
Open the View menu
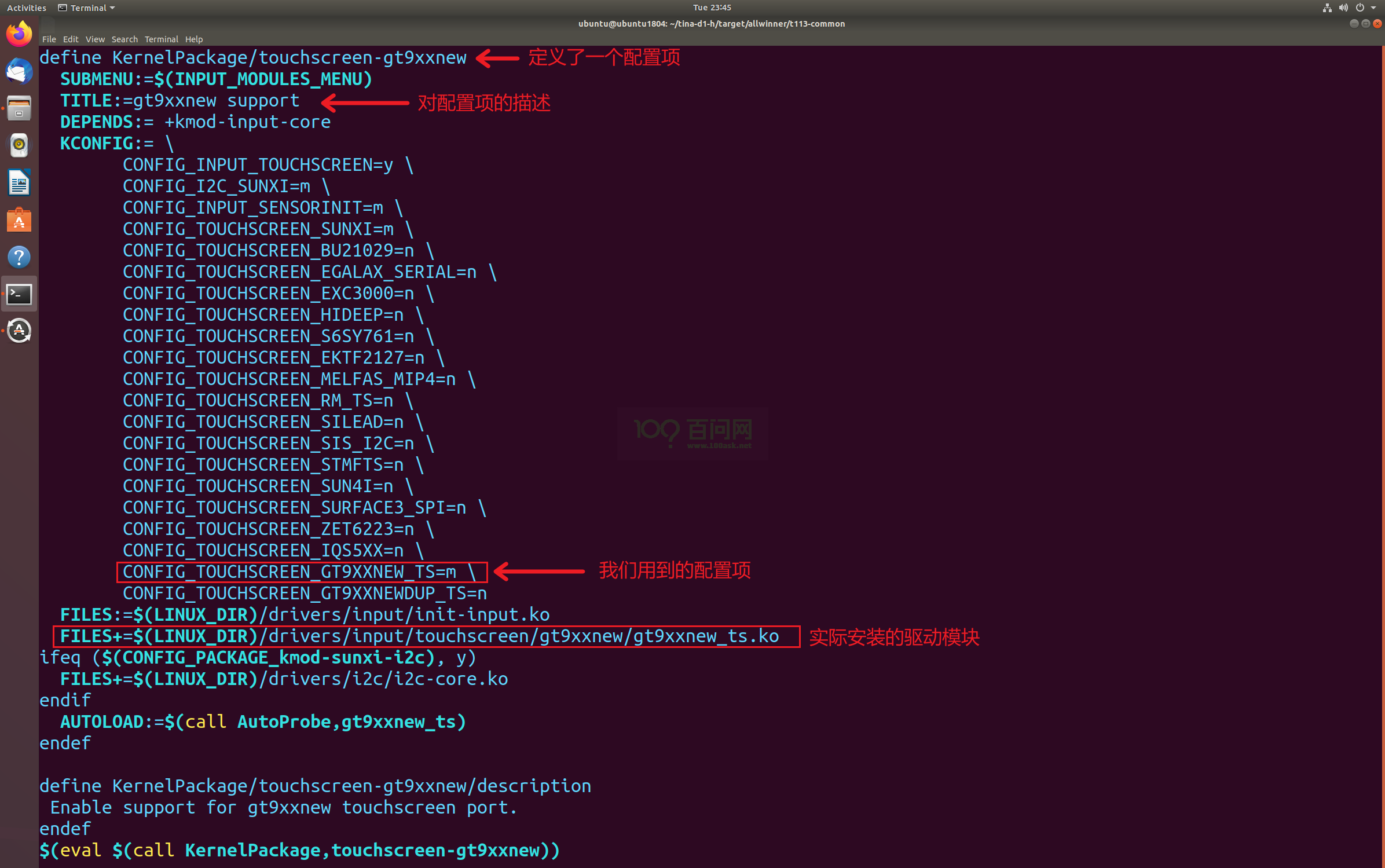tap(95, 39)
